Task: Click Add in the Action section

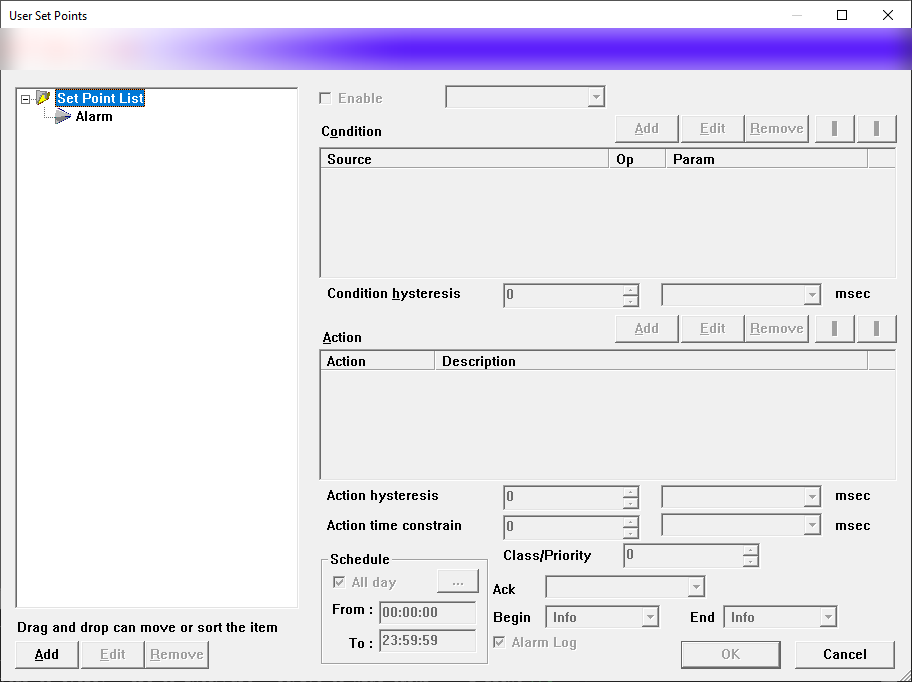Action: click(647, 328)
